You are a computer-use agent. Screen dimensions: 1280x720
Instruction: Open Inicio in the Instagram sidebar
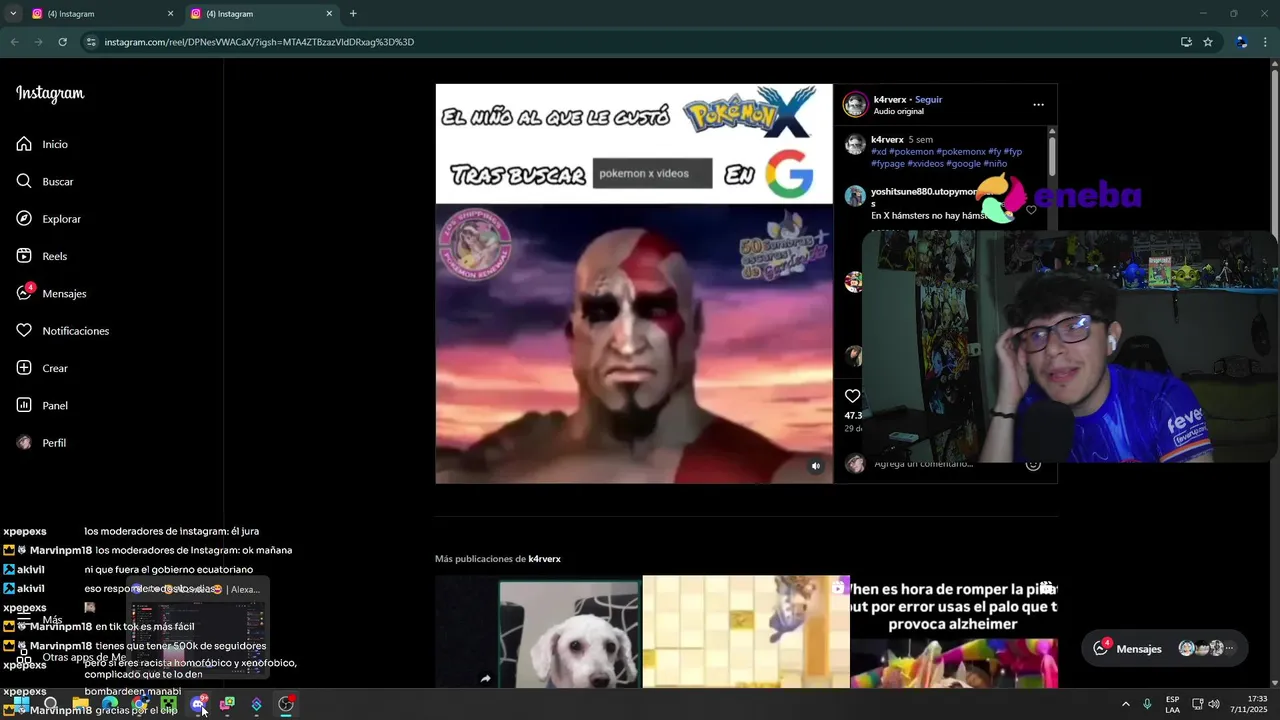42,144
